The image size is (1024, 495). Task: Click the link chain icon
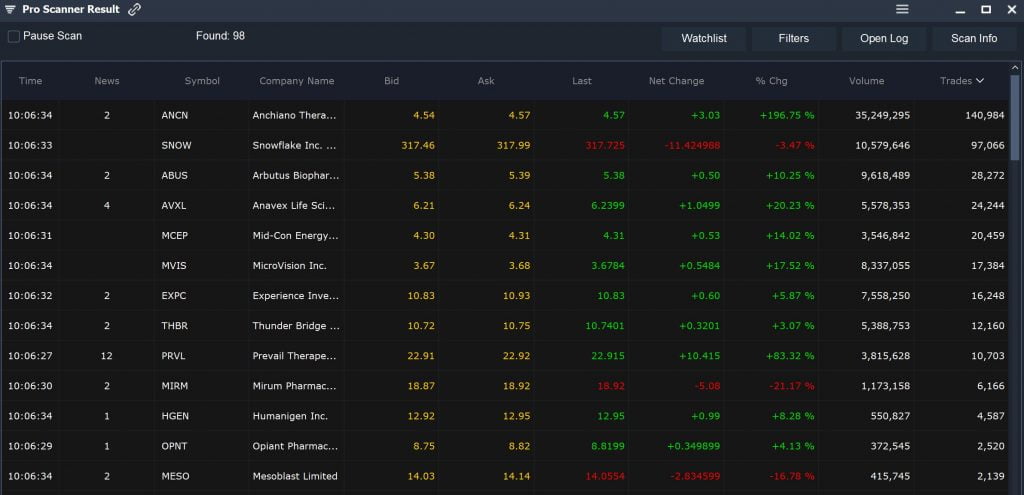point(135,10)
